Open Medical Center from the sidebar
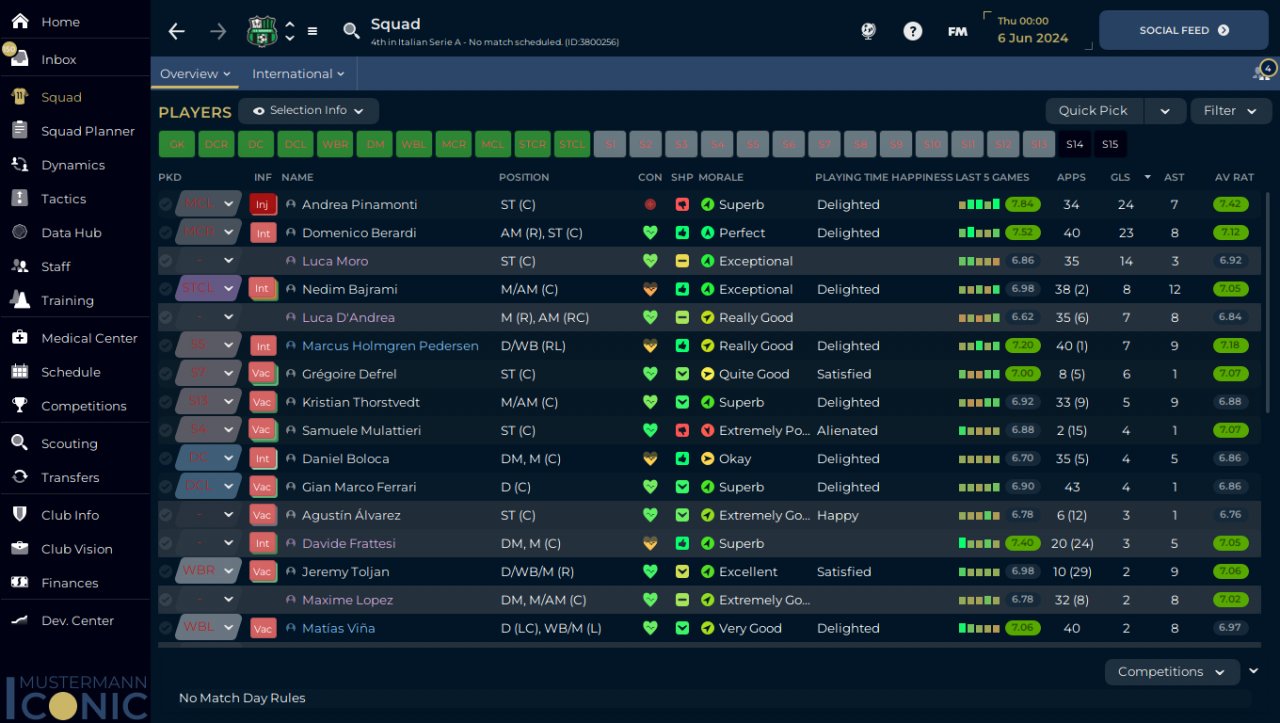The height and width of the screenshot is (723, 1280). tap(89, 338)
